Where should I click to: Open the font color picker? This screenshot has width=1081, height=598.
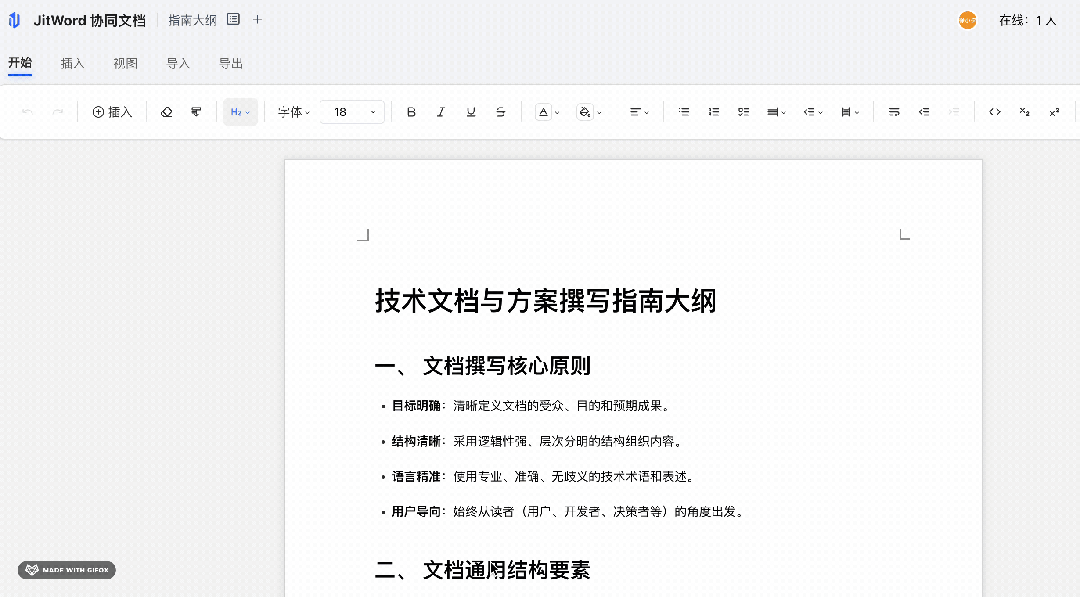pyautogui.click(x=545, y=112)
